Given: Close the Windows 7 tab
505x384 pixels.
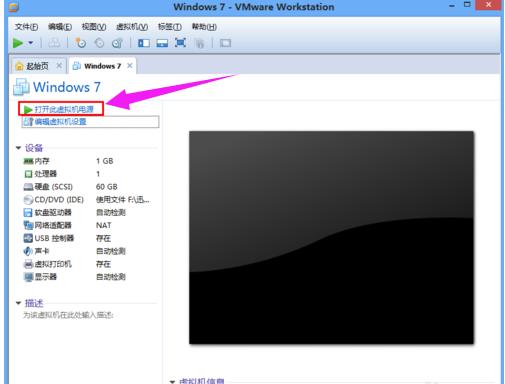Looking at the screenshot, I should 130,66.
